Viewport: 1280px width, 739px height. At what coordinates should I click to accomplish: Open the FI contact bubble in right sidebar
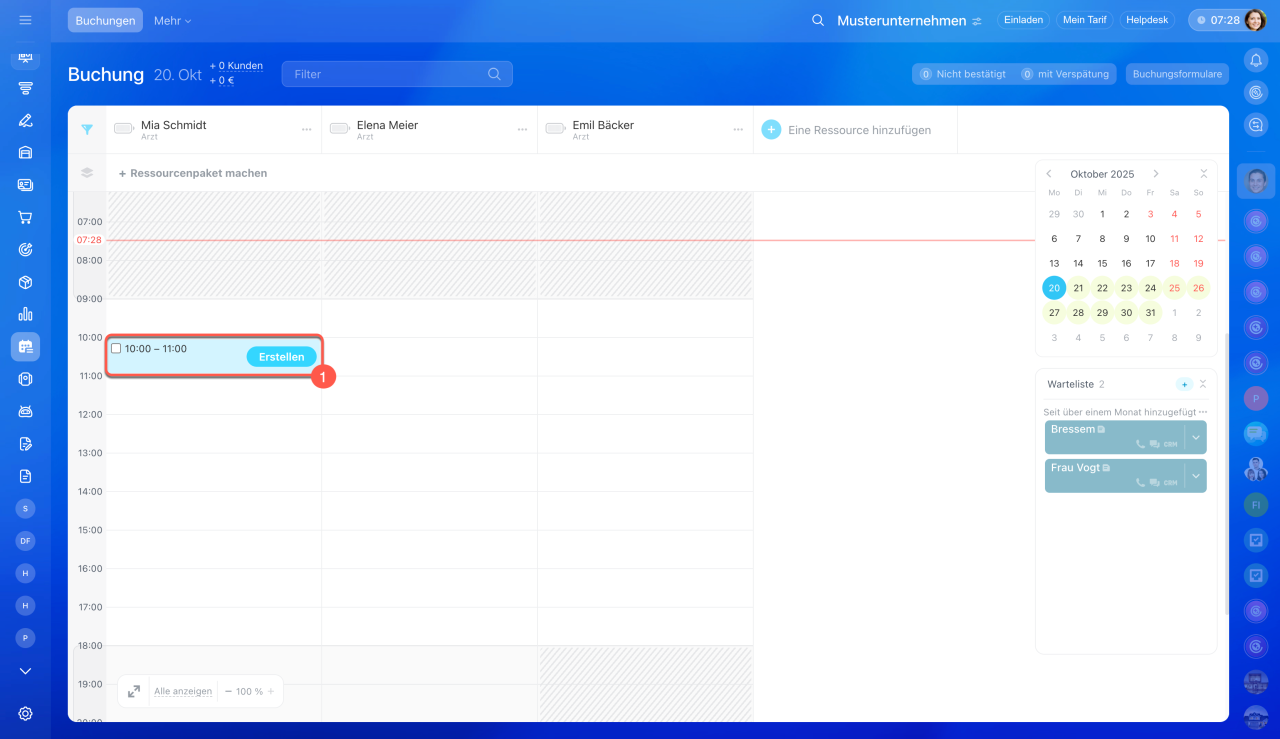click(1256, 506)
